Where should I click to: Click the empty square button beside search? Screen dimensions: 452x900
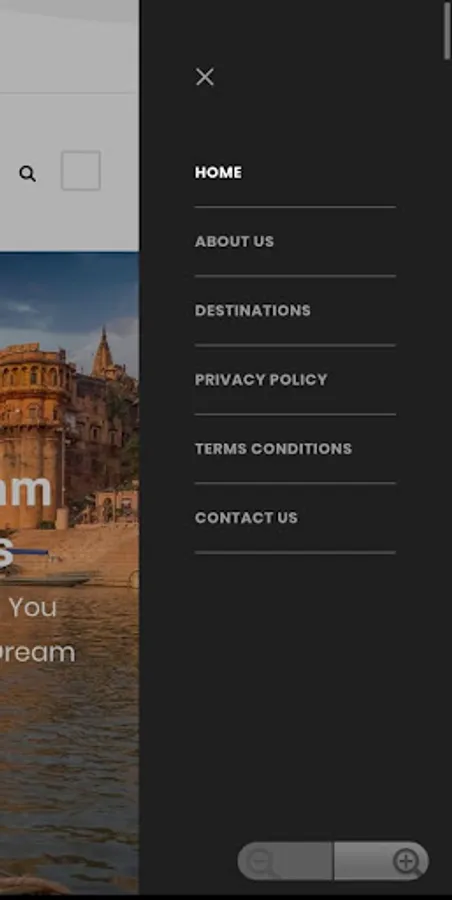point(81,170)
